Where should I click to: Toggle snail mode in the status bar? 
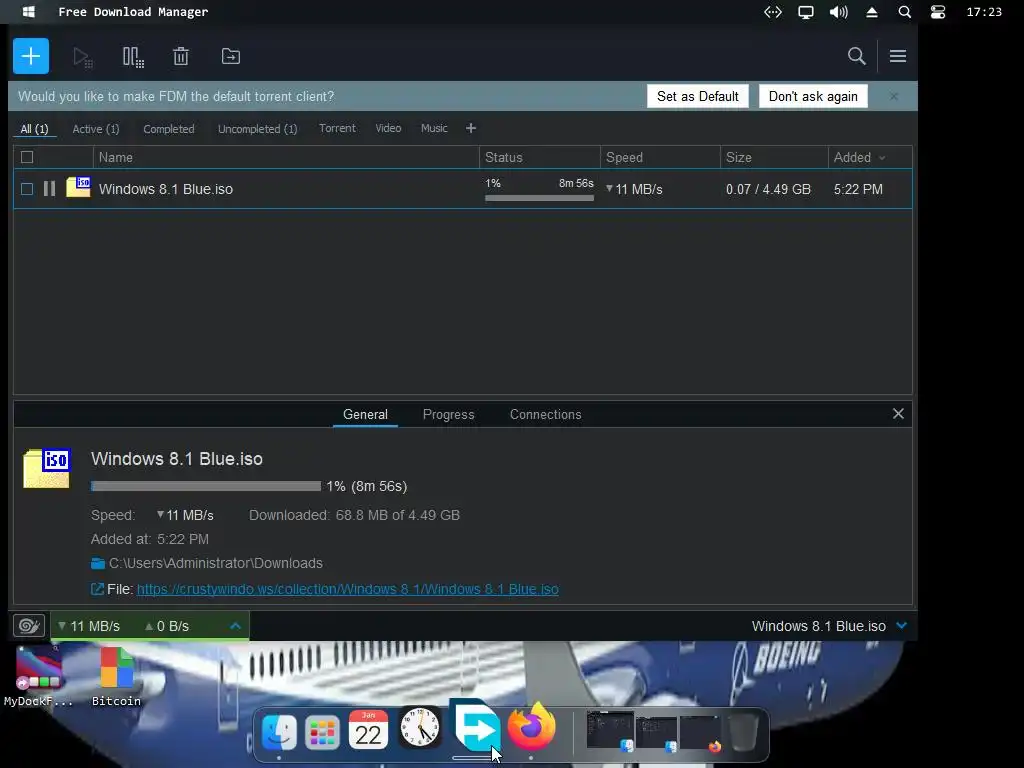(29, 626)
